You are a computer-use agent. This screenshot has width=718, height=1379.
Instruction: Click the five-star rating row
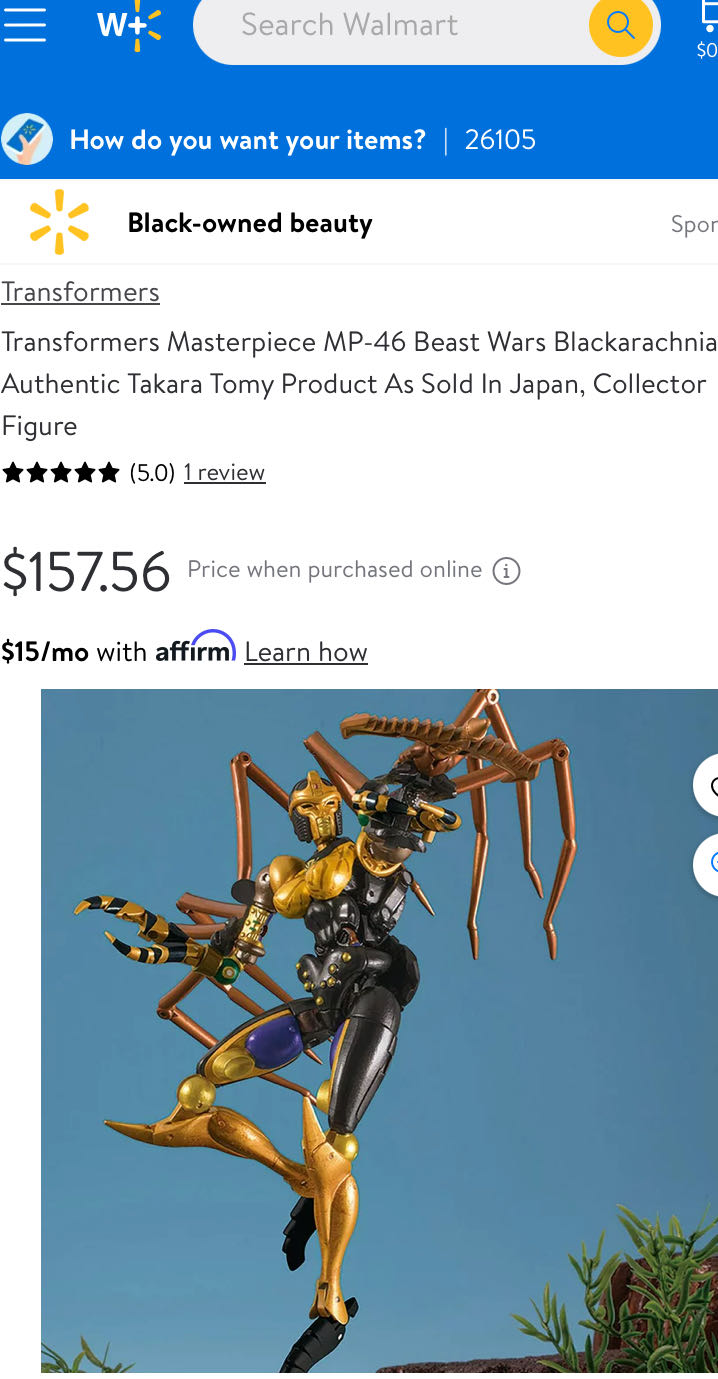point(61,473)
